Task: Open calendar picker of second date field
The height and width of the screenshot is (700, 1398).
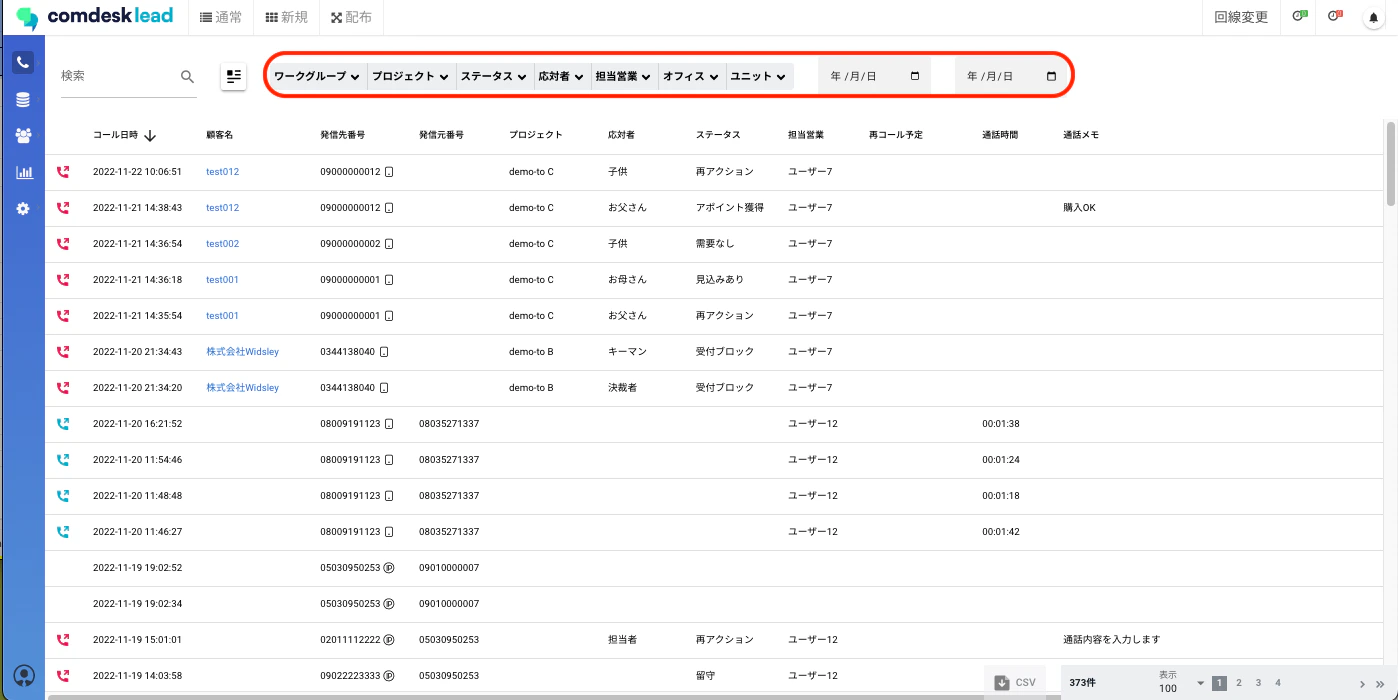Action: click(x=1051, y=76)
